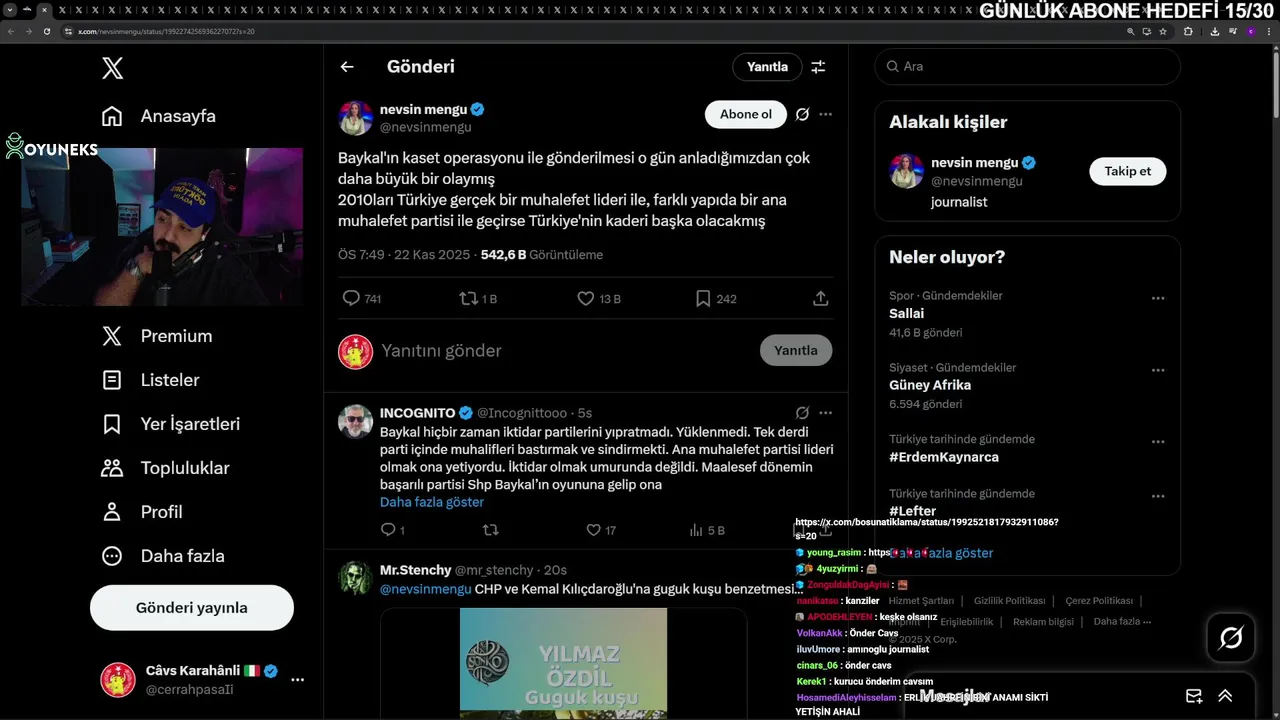
Task: Open floating Grok button
Action: pos(1231,637)
